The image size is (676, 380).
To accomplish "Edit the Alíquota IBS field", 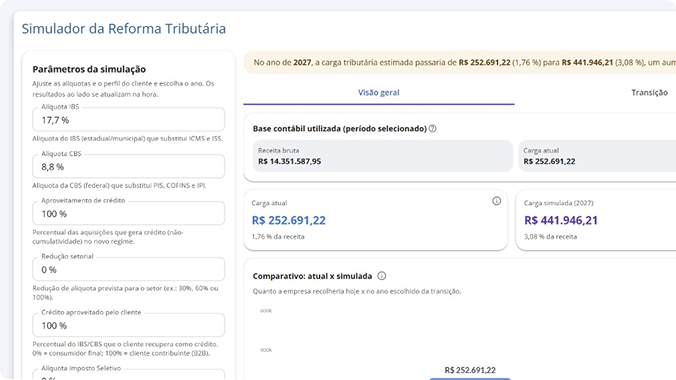I will (128, 119).
